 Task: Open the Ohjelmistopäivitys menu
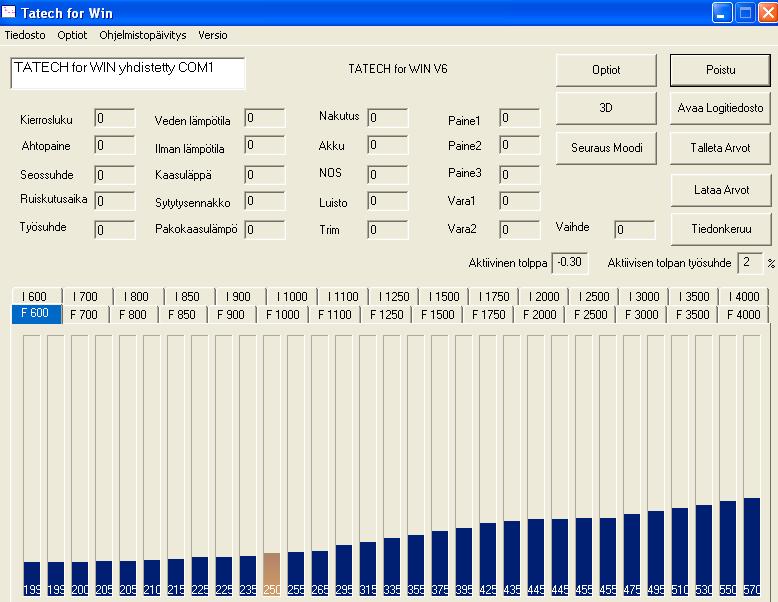(x=142, y=35)
